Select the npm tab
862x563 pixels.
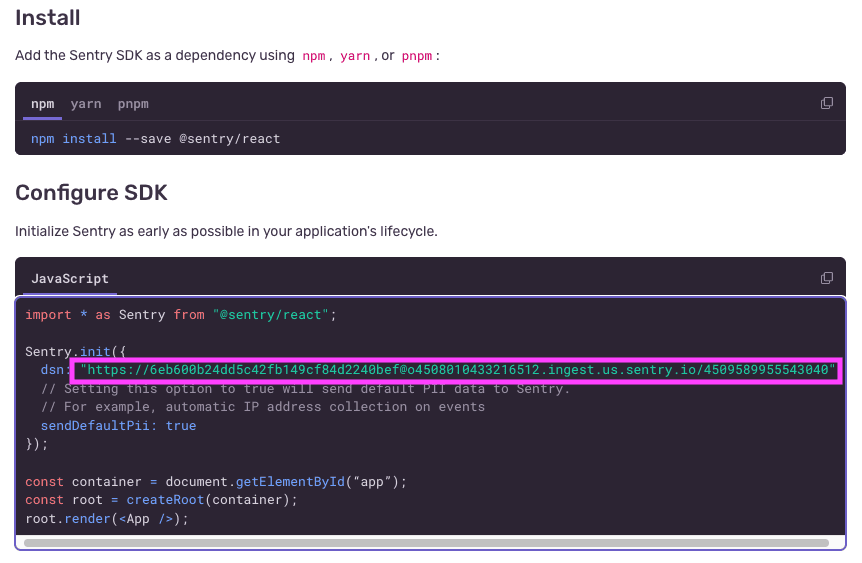click(x=42, y=104)
